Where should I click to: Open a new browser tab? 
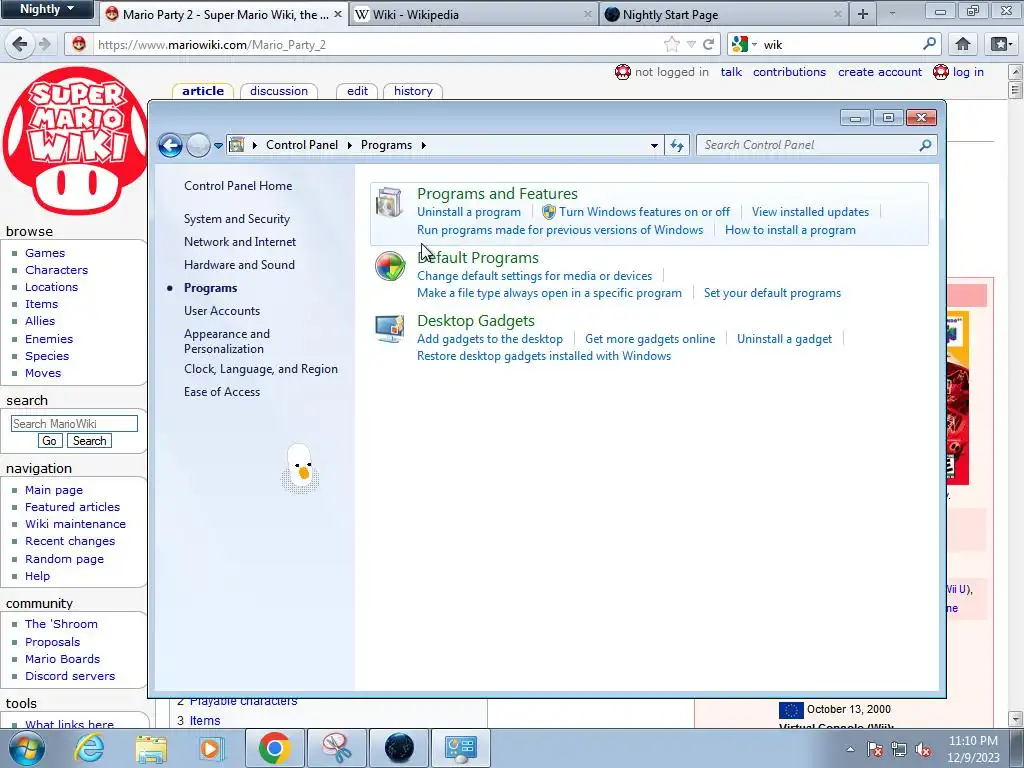(863, 14)
